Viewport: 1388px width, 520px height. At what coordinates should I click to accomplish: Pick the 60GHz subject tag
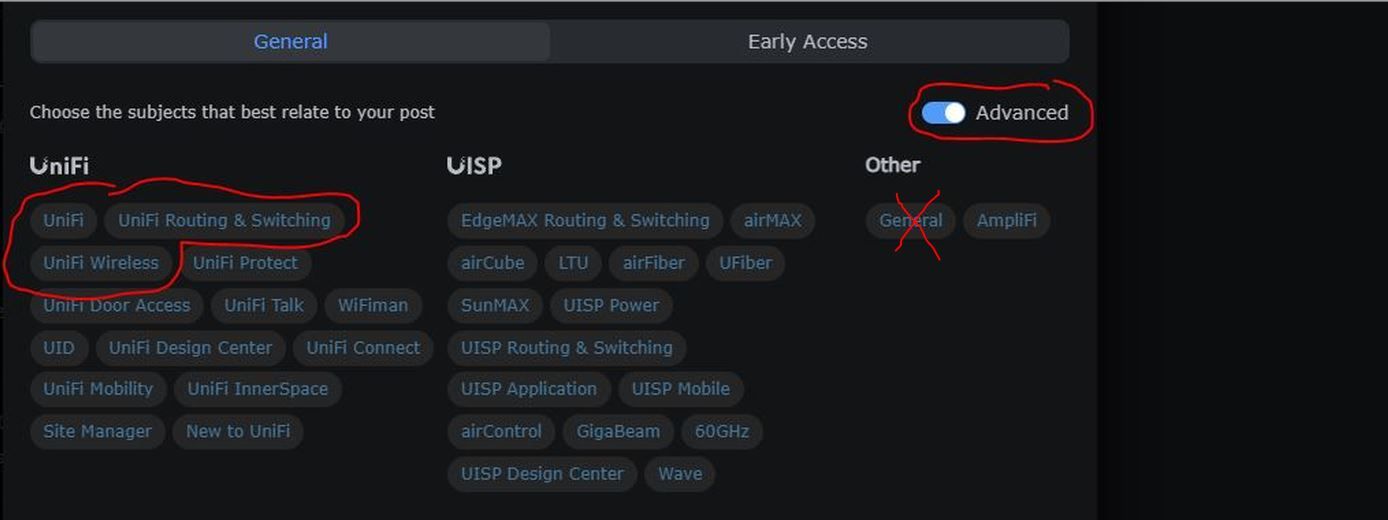[x=722, y=431]
